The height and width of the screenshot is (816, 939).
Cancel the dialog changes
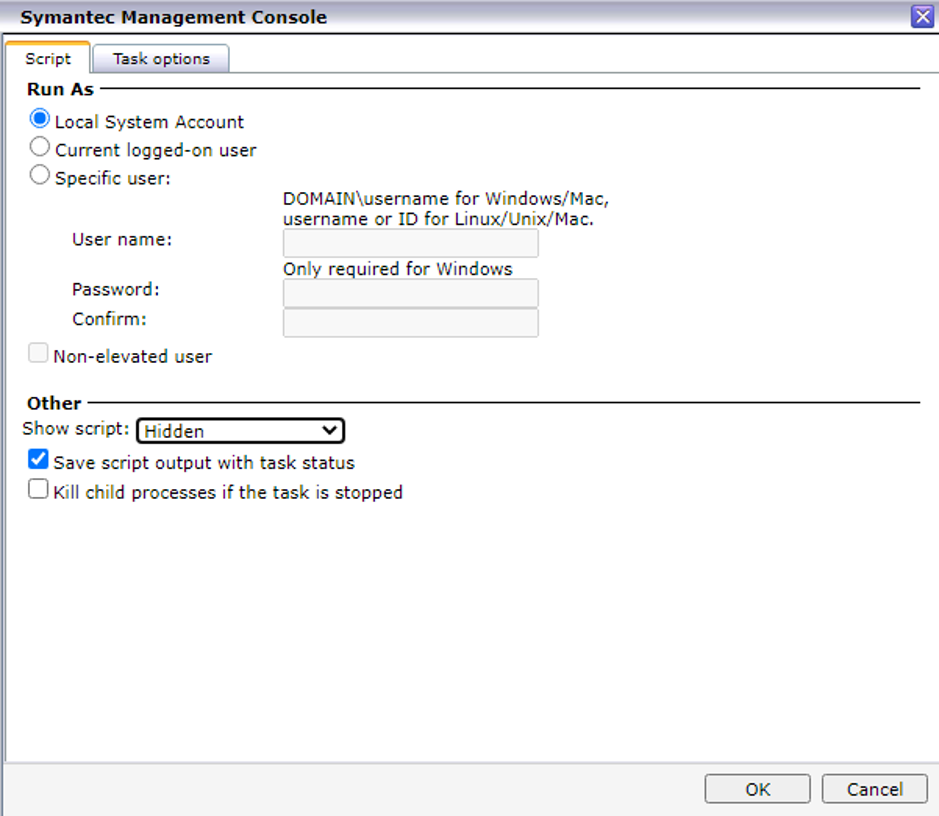point(874,788)
